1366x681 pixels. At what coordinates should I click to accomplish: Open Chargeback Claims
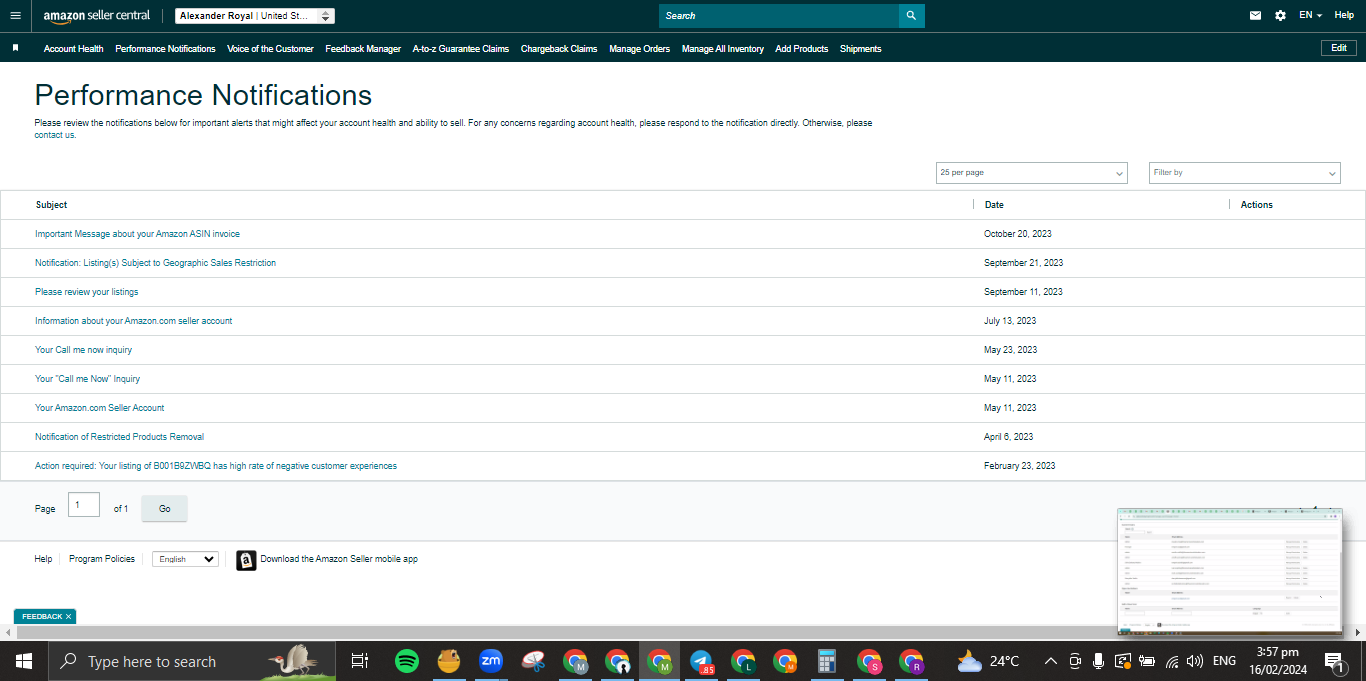[x=559, y=49]
